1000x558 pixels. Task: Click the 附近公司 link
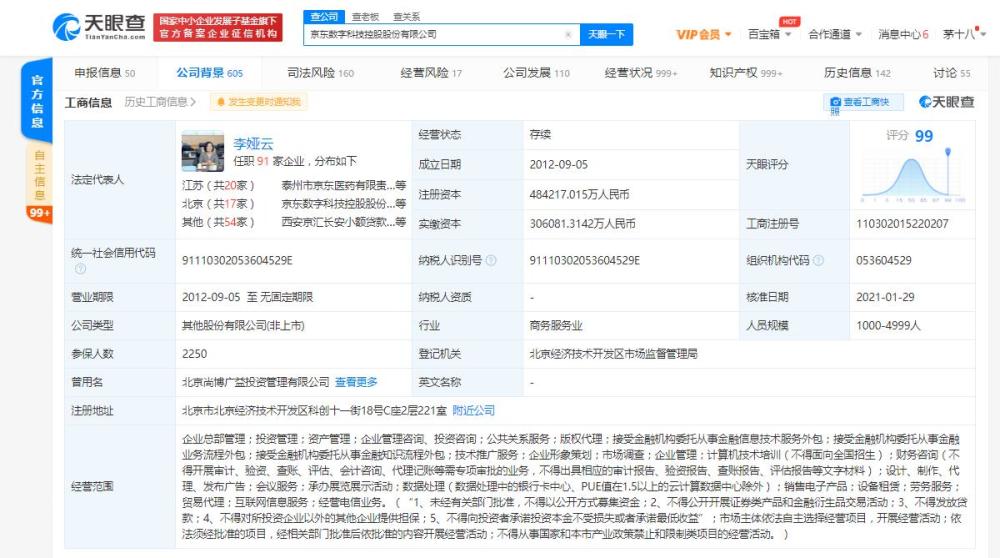pyautogui.click(x=473, y=411)
